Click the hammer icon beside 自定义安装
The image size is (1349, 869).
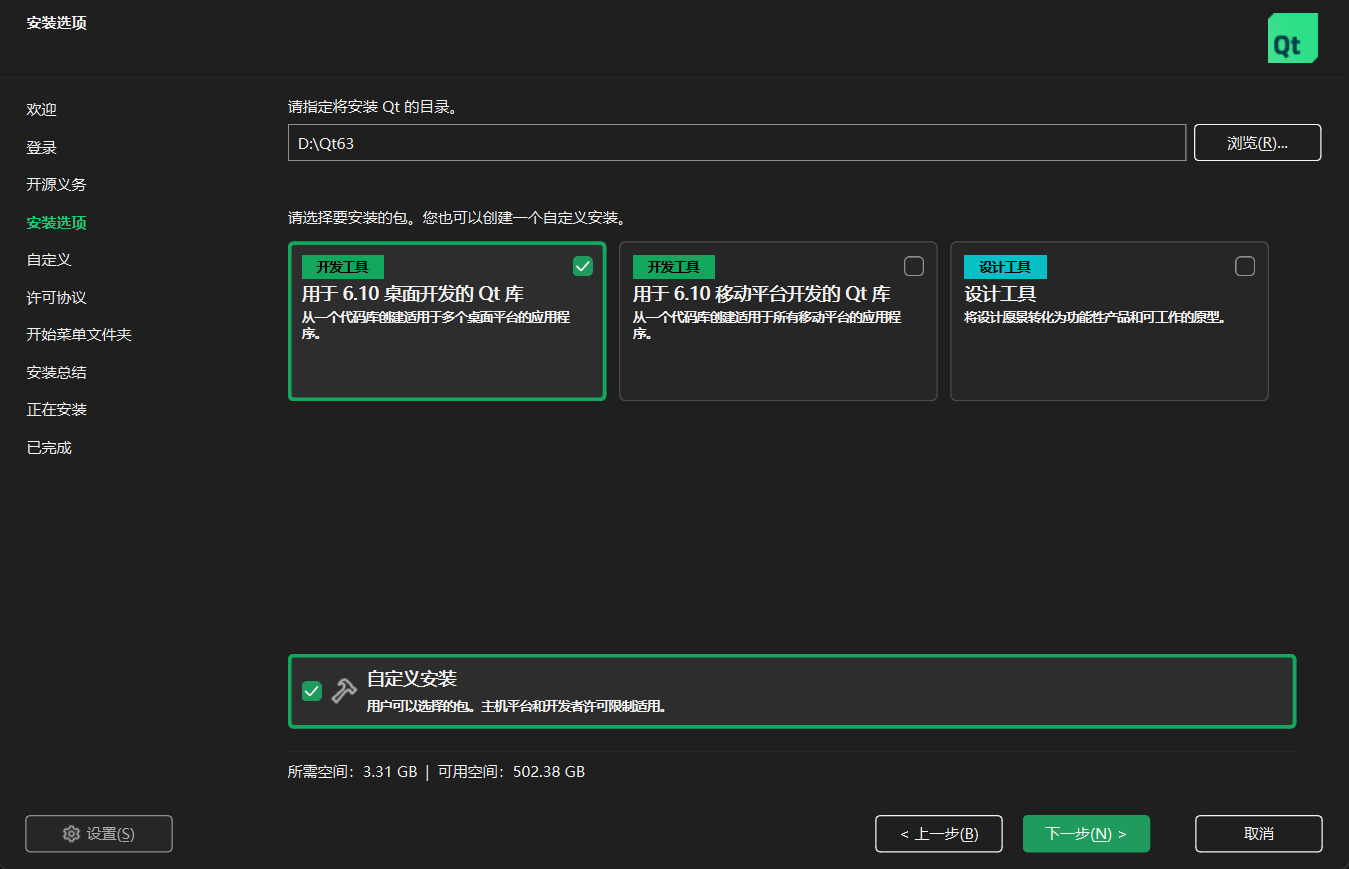tap(344, 691)
